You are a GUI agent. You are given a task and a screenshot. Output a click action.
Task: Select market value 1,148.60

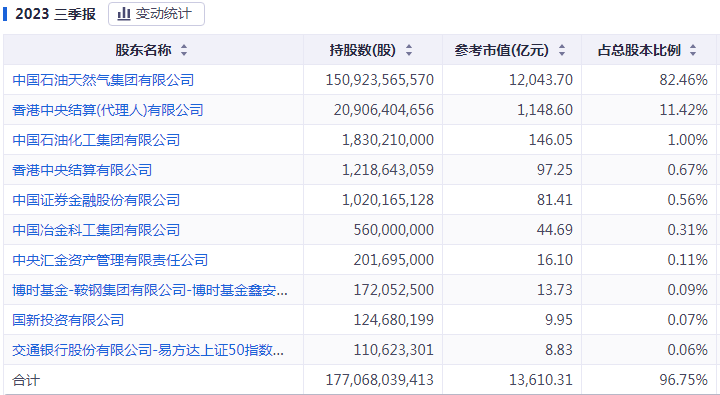point(545,110)
